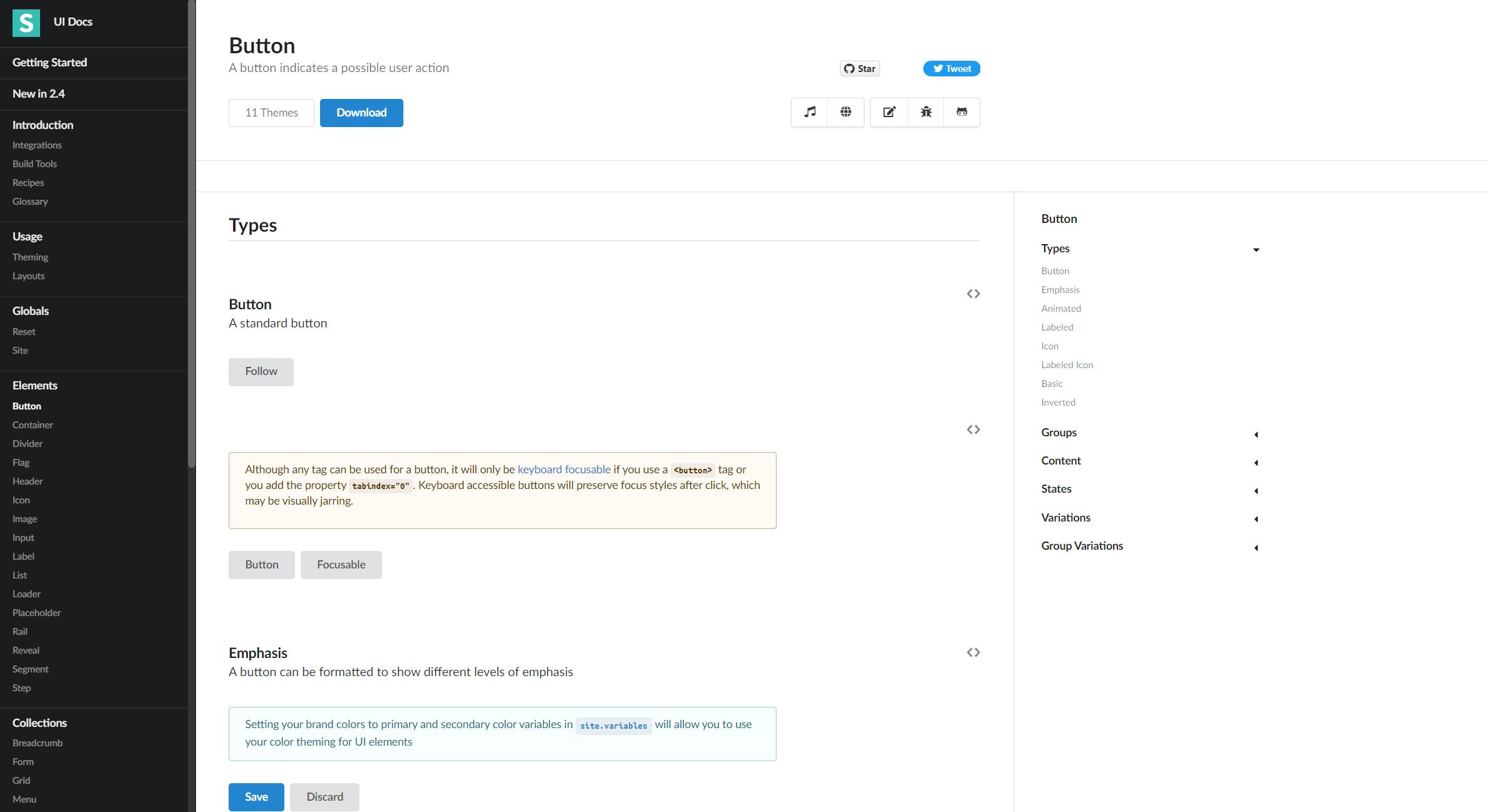The width and height of the screenshot is (1487, 812).
Task: Click the Follow example button
Action: click(261, 371)
